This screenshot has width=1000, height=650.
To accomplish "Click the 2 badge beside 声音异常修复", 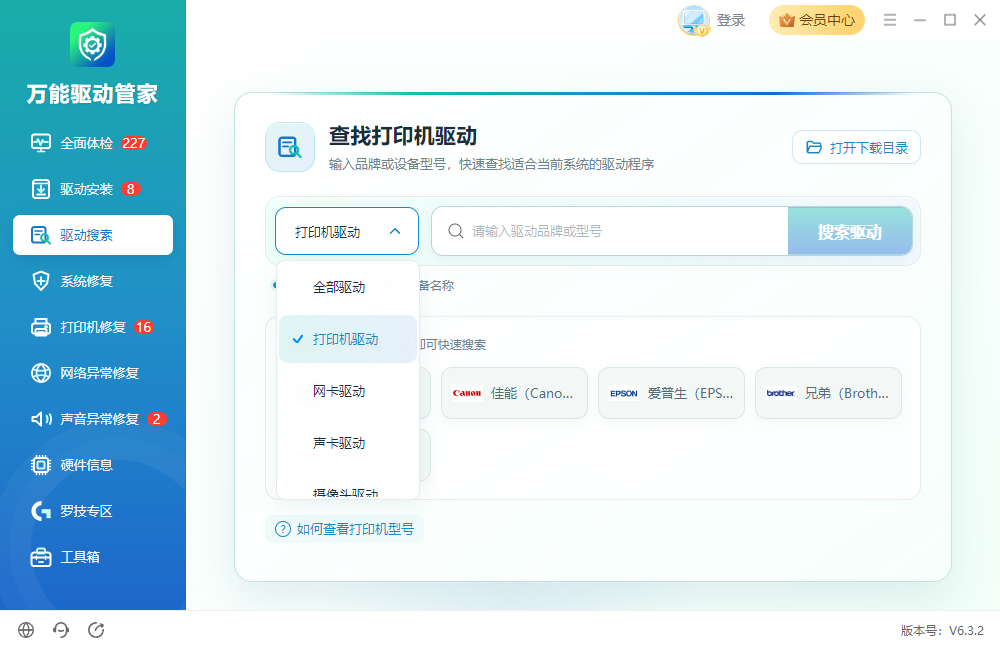I will click(157, 419).
